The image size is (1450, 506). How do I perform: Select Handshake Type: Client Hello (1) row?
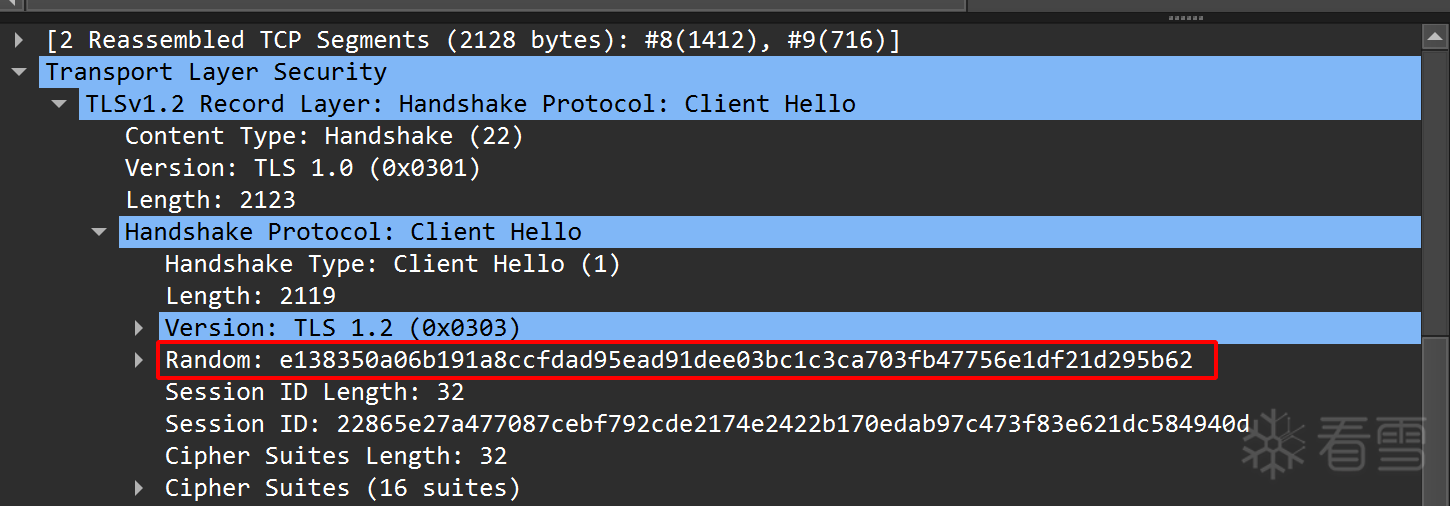pyautogui.click(x=392, y=264)
